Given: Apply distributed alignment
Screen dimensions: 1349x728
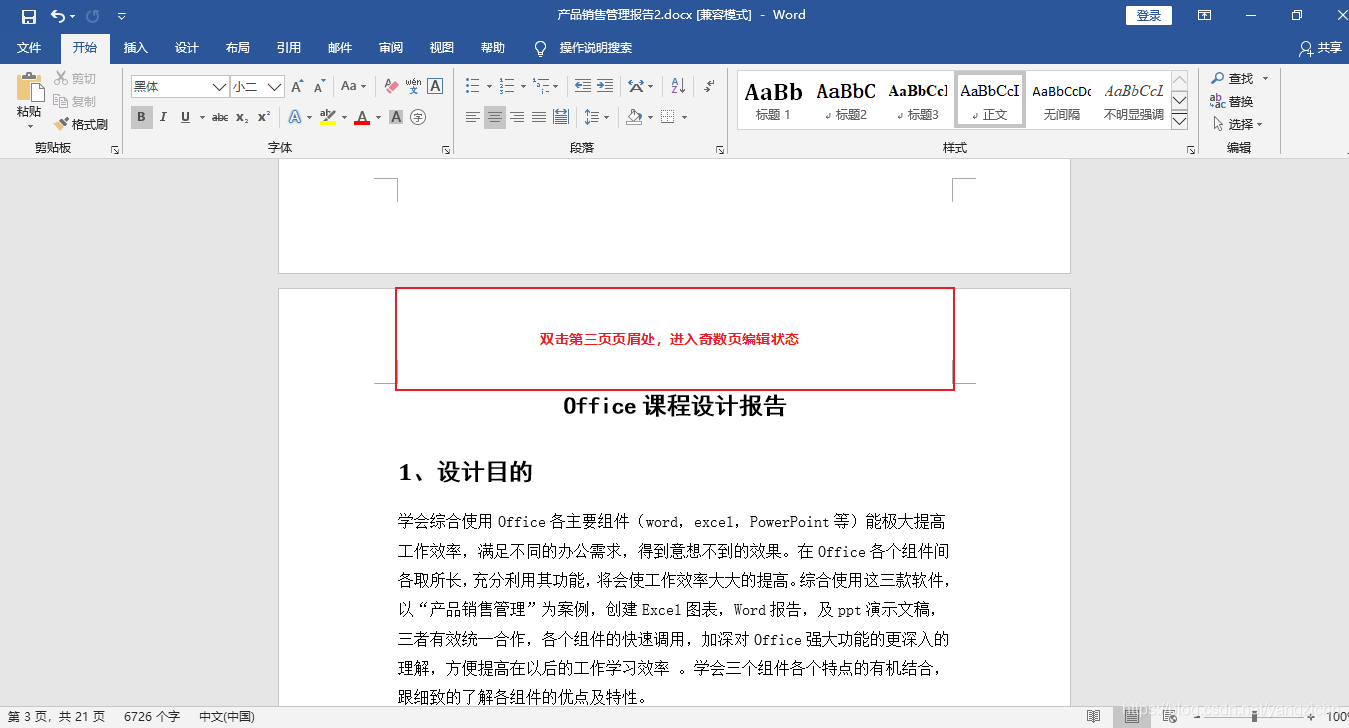Looking at the screenshot, I should click(561, 117).
